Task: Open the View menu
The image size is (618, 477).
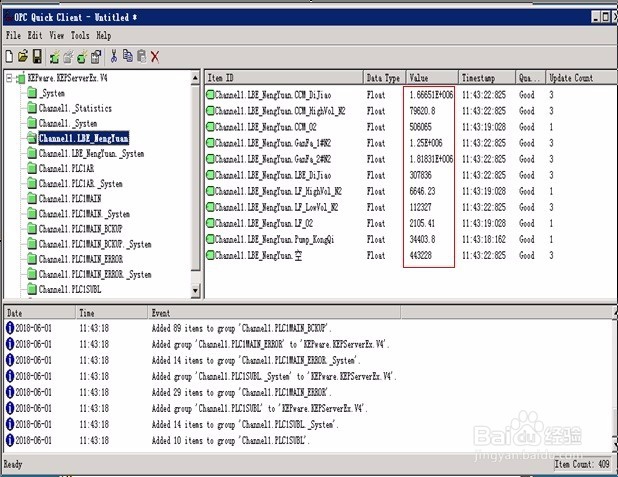Action: point(57,35)
